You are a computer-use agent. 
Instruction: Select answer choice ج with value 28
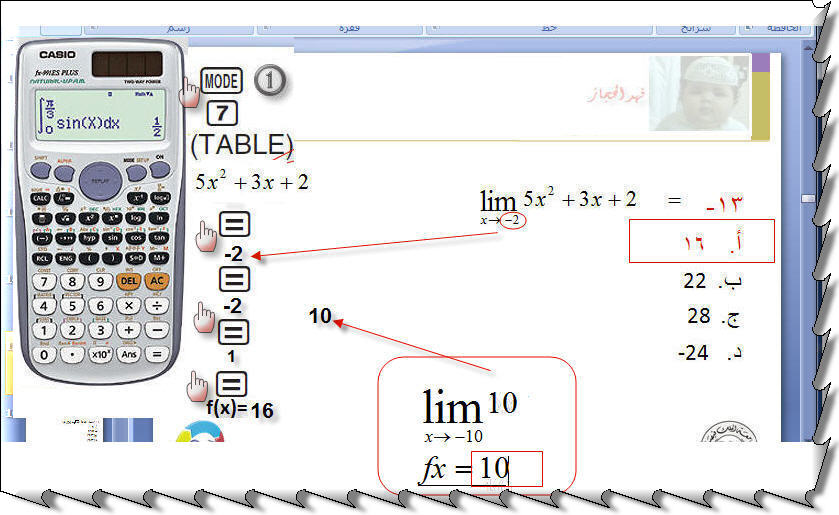pyautogui.click(x=709, y=317)
